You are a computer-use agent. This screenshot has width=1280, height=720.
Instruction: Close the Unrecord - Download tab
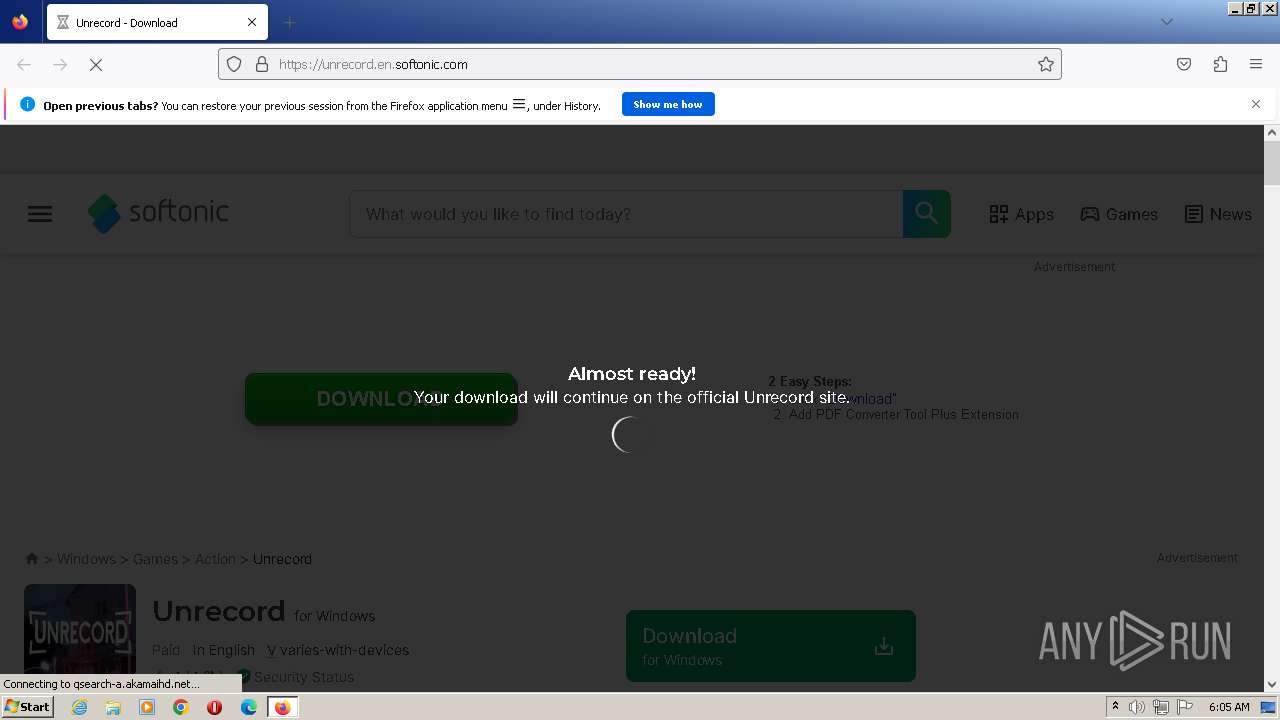(x=252, y=22)
